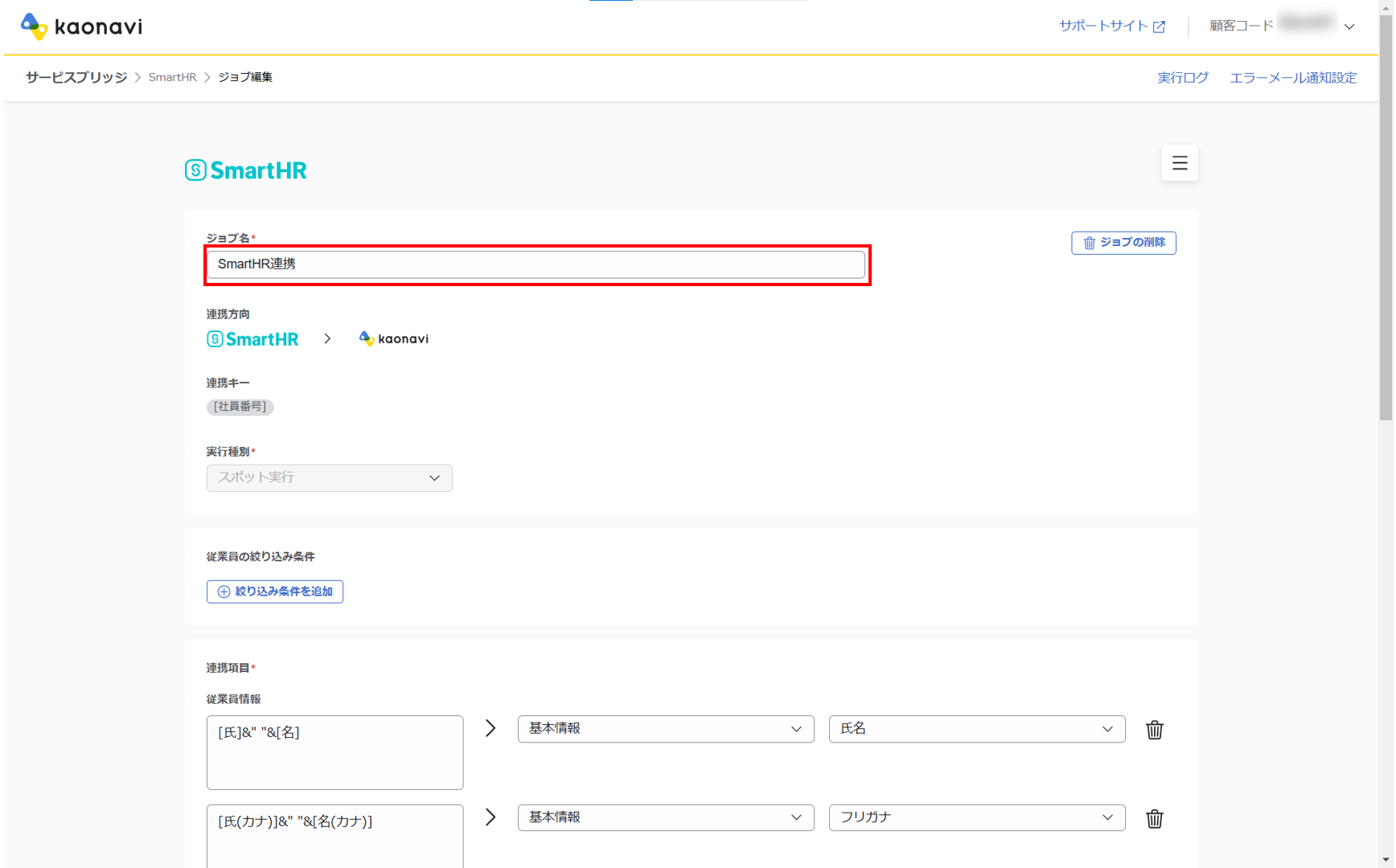Open the 実行種別 スポット実行 dropdown
This screenshot has width=1396, height=868.
pyautogui.click(x=330, y=478)
